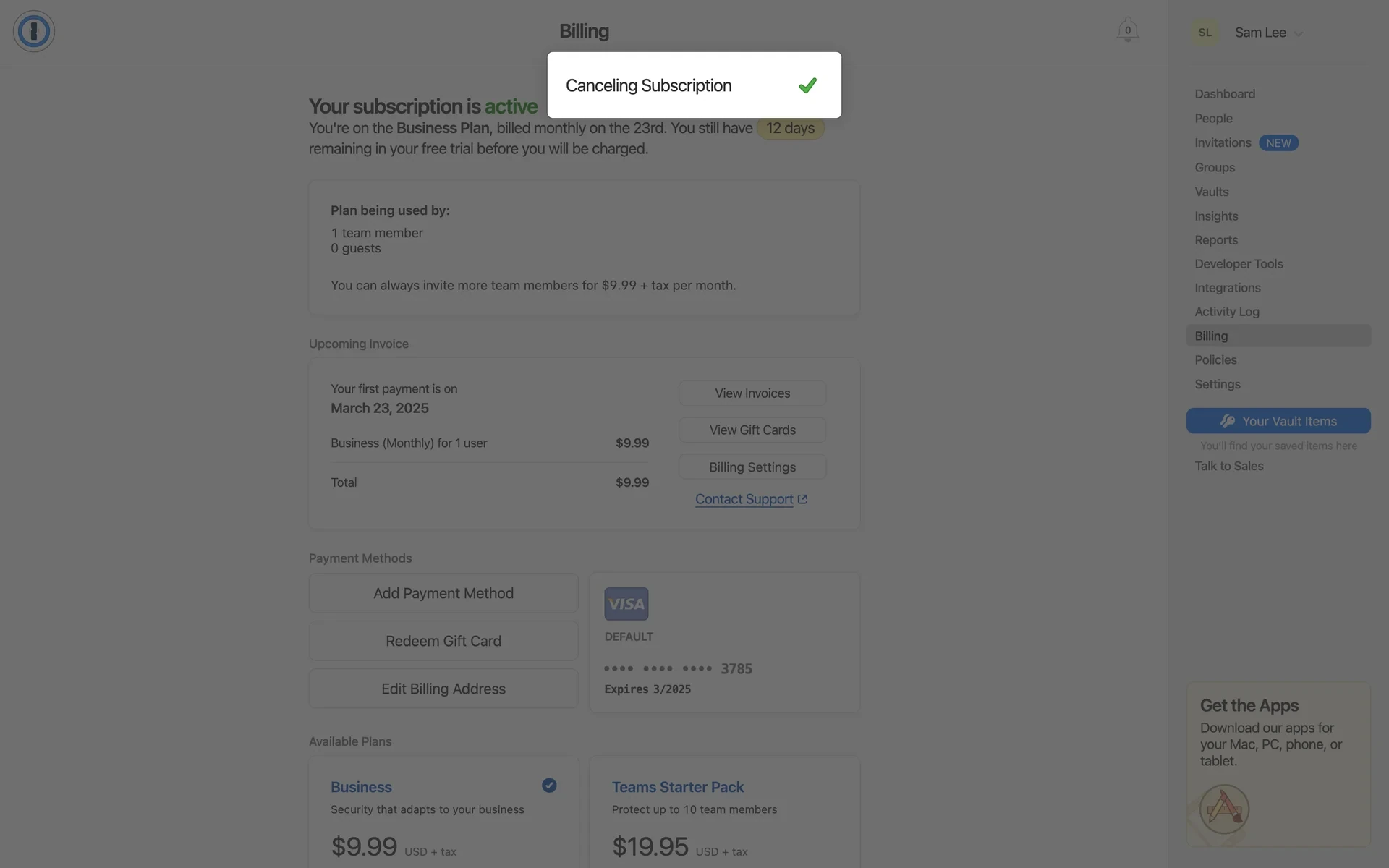Click the Canceling Subscription text
The image size is (1389, 868).
[x=648, y=85]
